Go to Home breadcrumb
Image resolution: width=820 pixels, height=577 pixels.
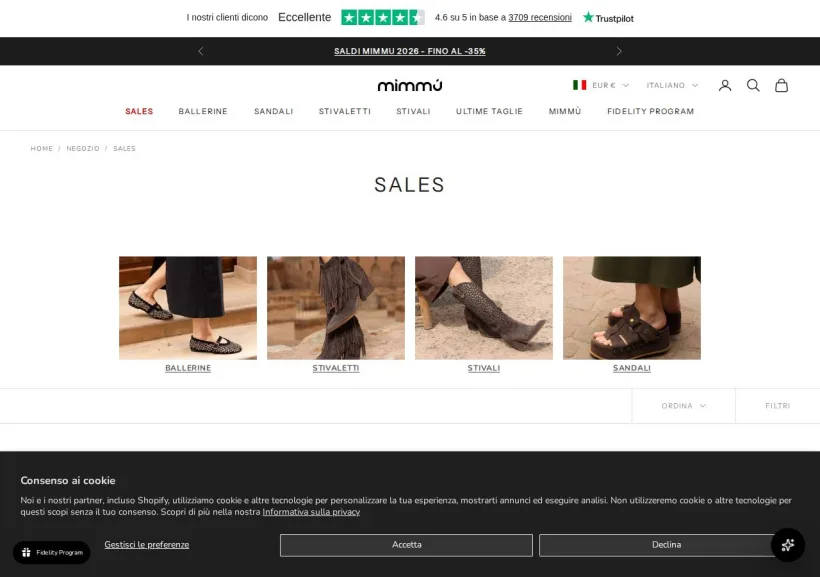point(42,149)
